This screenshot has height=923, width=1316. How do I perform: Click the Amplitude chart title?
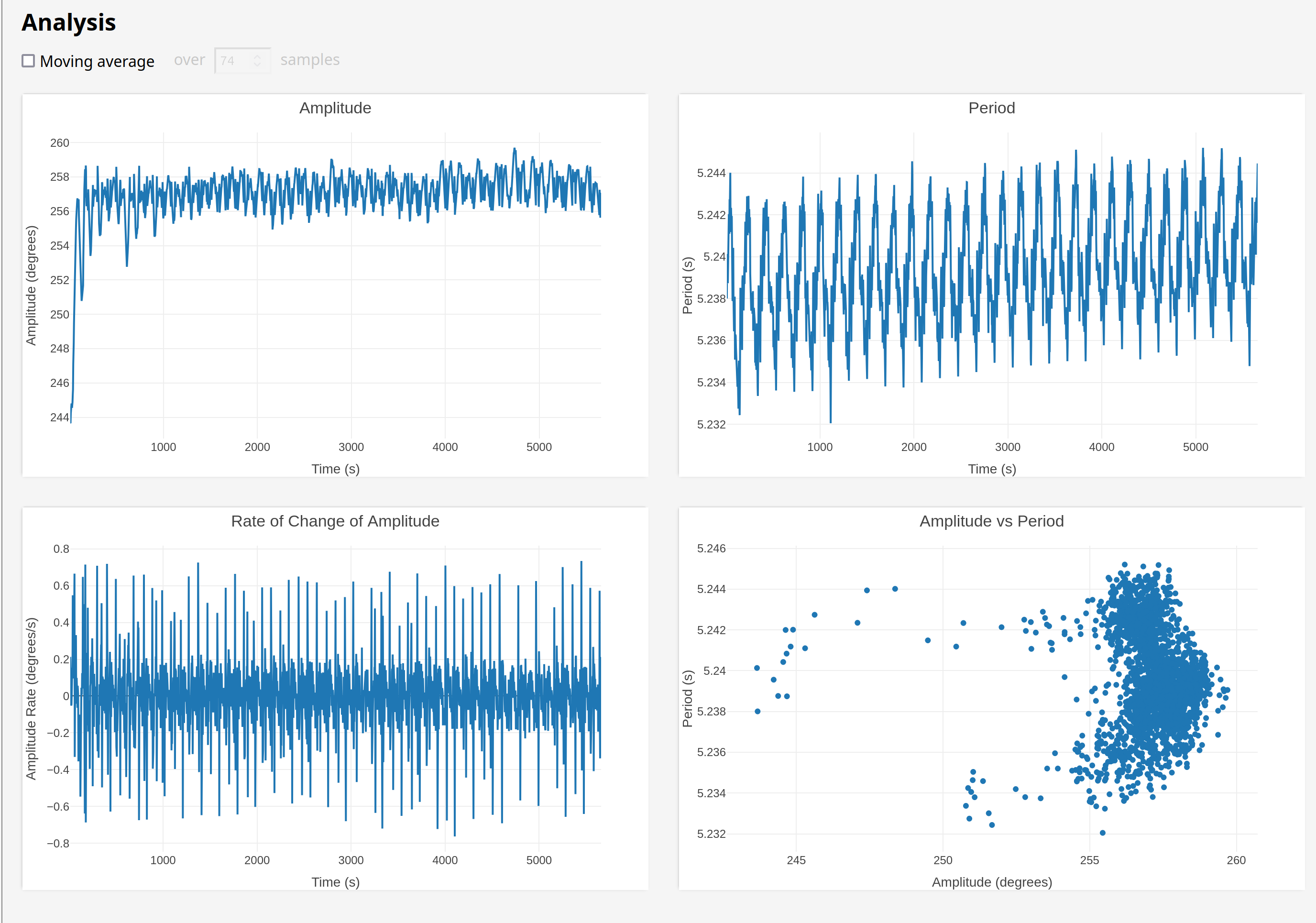click(335, 108)
